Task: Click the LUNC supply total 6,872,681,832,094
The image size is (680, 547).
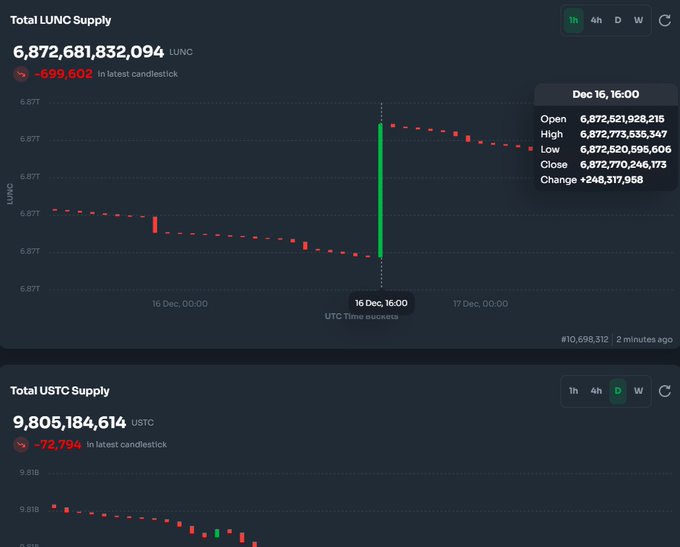Action: pyautogui.click(x=88, y=52)
